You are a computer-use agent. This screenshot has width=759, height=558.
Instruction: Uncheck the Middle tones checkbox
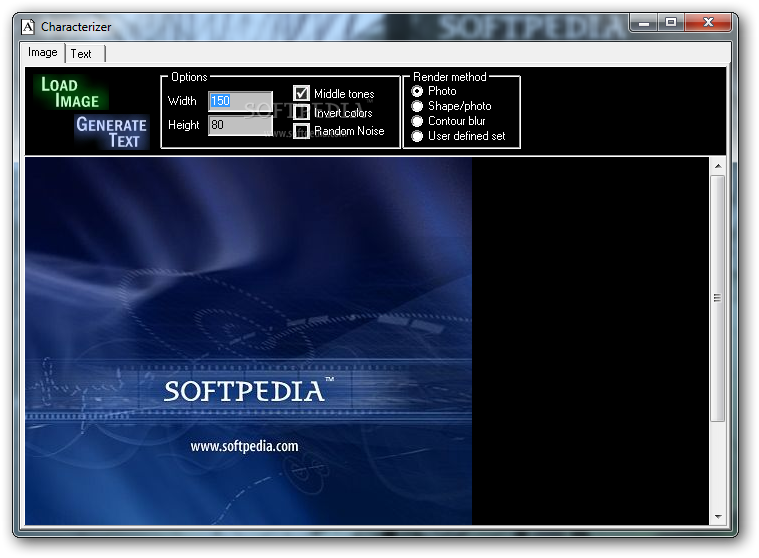pyautogui.click(x=302, y=93)
